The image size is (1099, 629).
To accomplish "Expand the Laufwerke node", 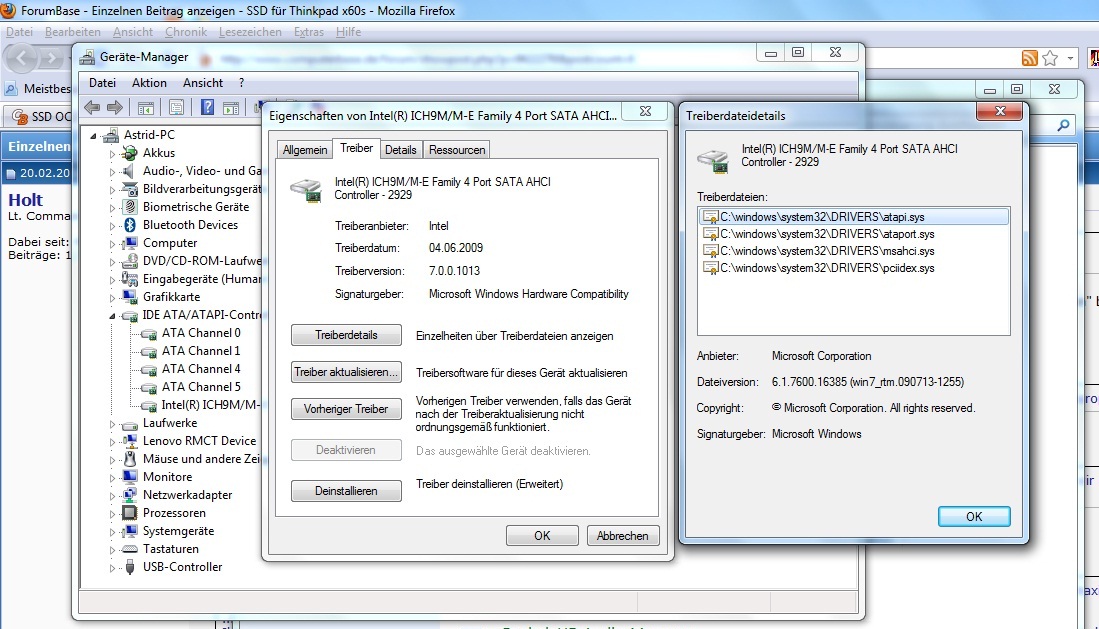I will 112,424.
